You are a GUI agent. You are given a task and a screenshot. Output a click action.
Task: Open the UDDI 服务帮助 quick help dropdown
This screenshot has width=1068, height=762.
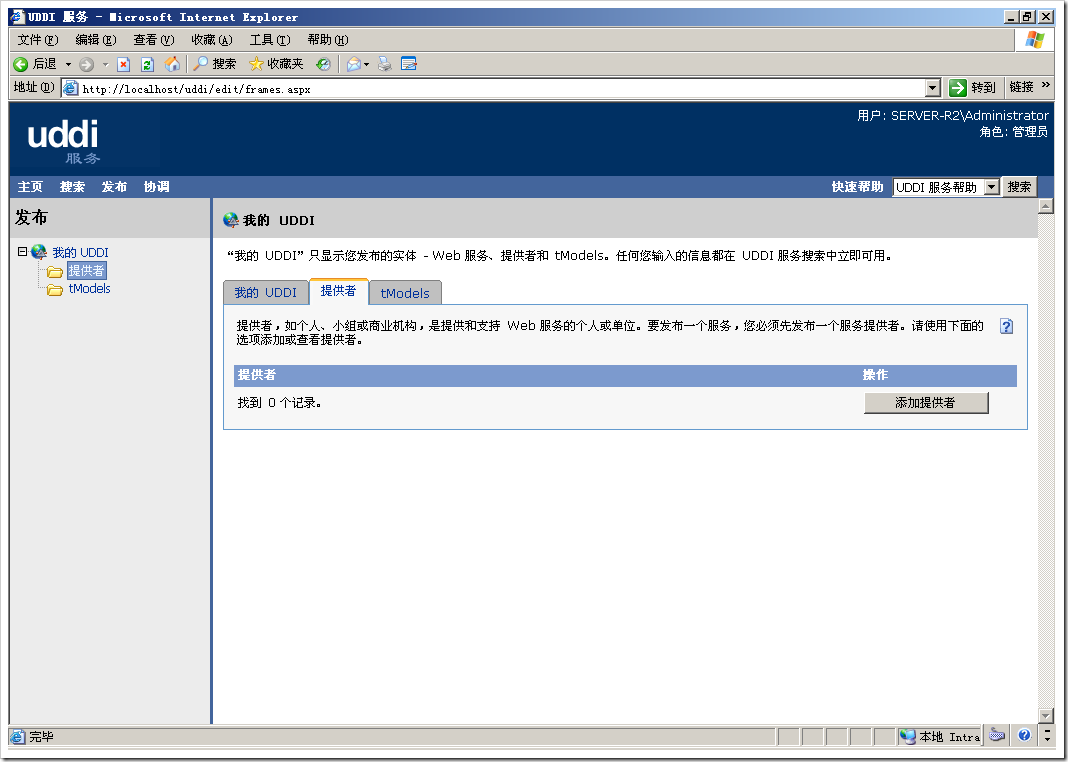click(946, 187)
